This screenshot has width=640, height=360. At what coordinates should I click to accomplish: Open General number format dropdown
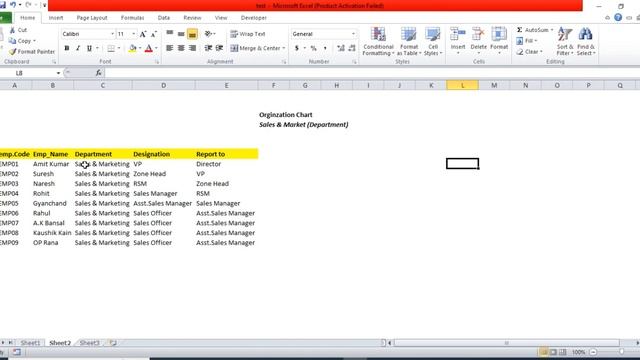click(353, 34)
